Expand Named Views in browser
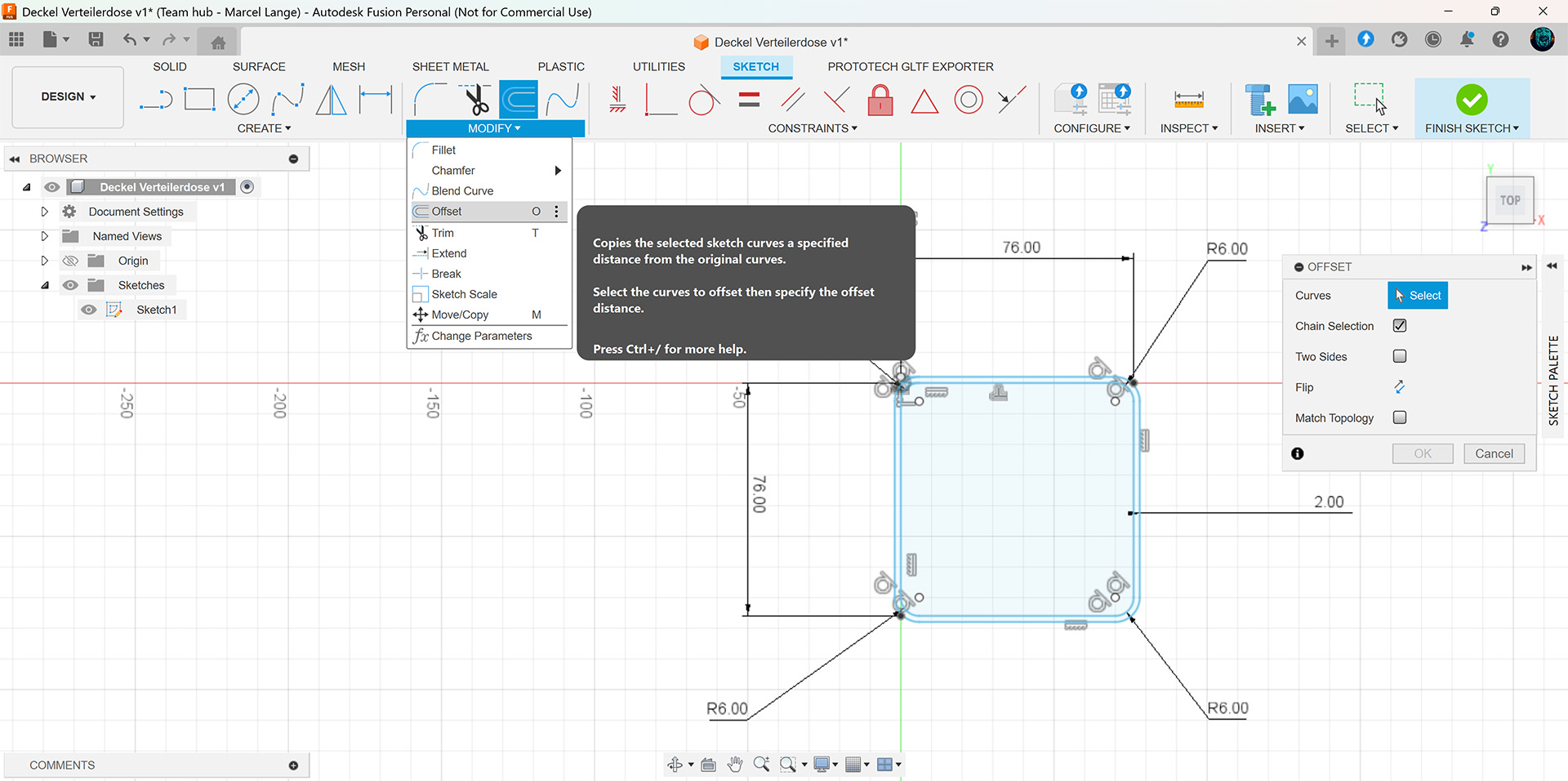Image resolution: width=1568 pixels, height=781 pixels. (x=44, y=236)
